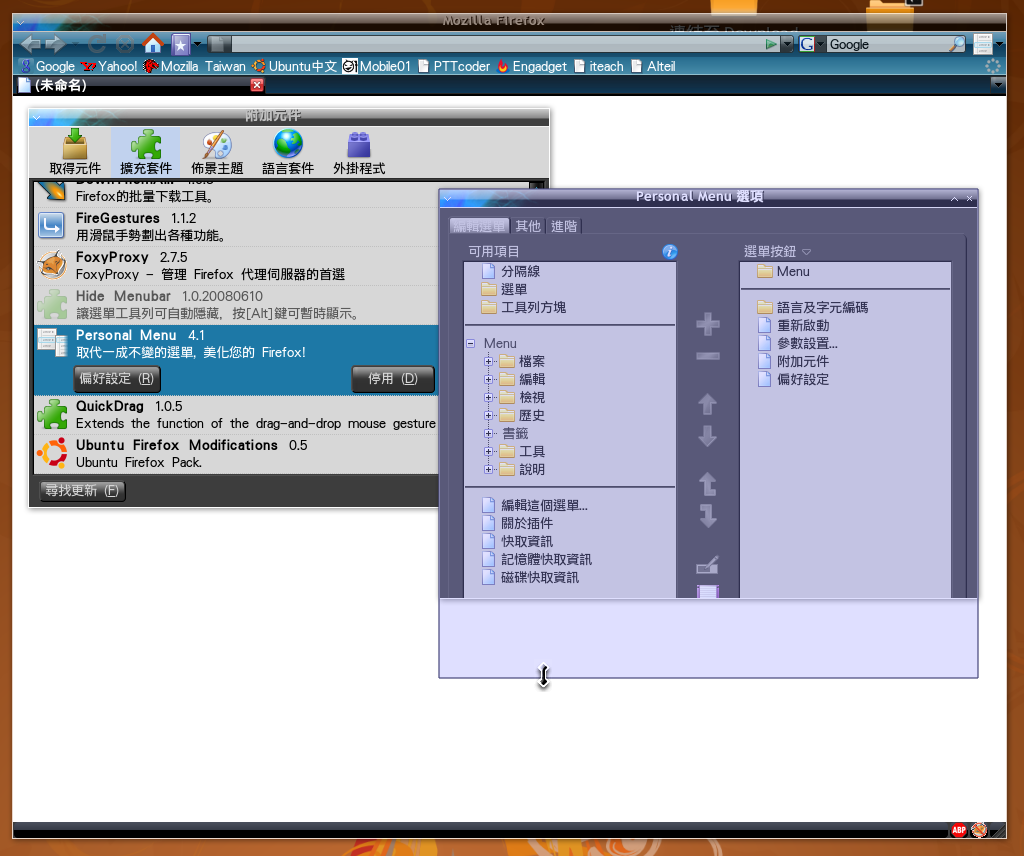Select the 佈景主題 (Themes) icon

pos(217,153)
